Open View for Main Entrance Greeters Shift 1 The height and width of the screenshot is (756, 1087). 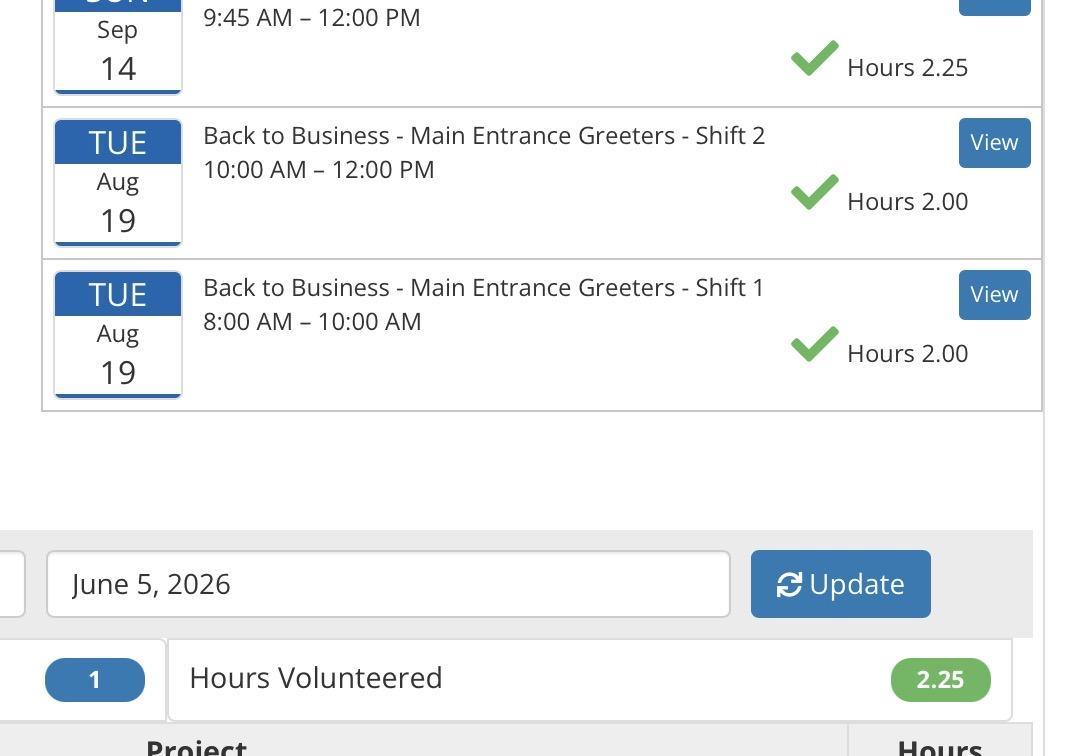coord(994,295)
